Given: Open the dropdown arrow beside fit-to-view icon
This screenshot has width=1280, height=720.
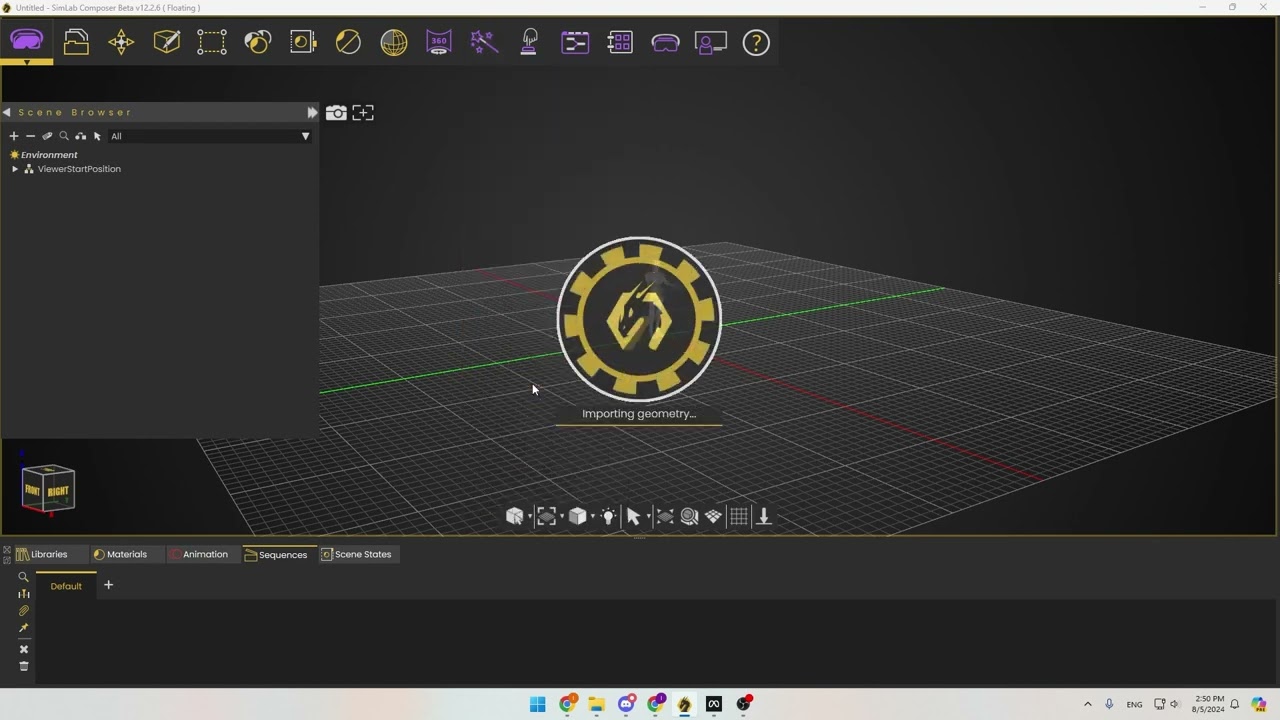Looking at the screenshot, I should pyautogui.click(x=561, y=517).
